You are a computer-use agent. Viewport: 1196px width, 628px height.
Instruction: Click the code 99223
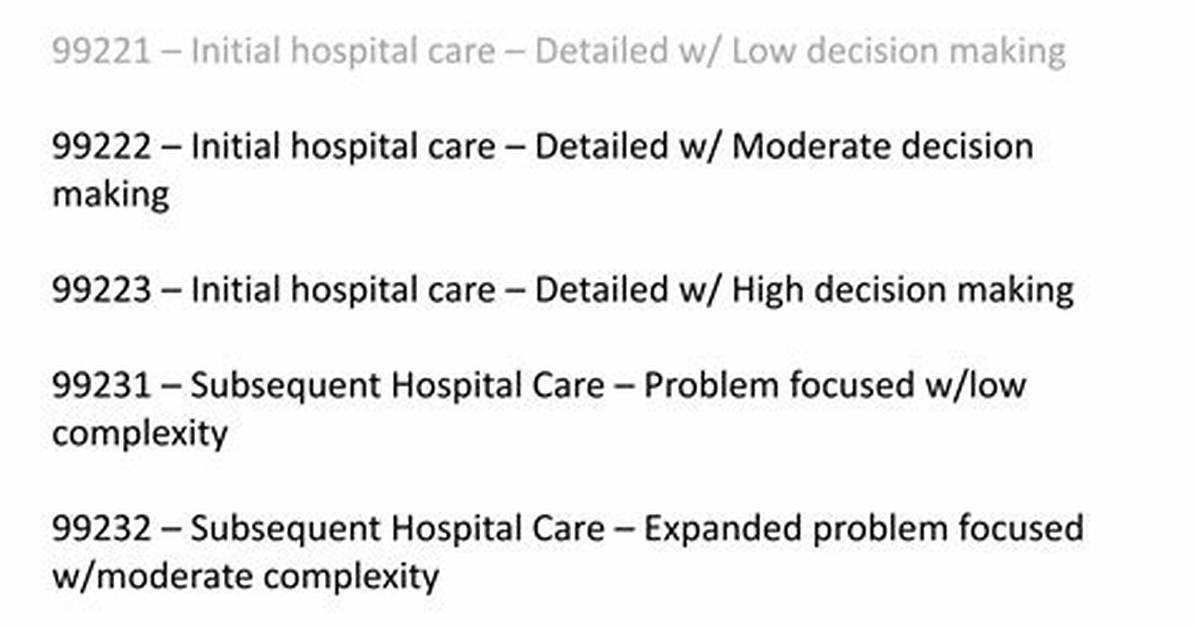101,290
